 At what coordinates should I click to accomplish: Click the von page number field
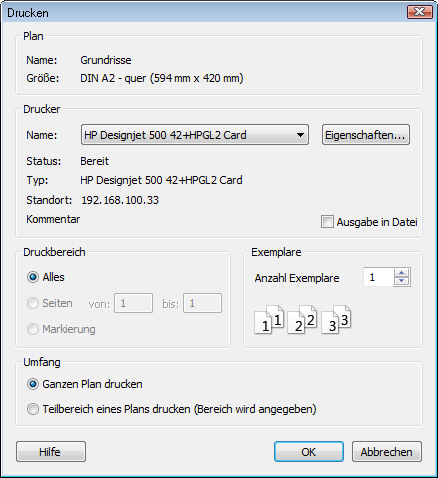point(133,303)
